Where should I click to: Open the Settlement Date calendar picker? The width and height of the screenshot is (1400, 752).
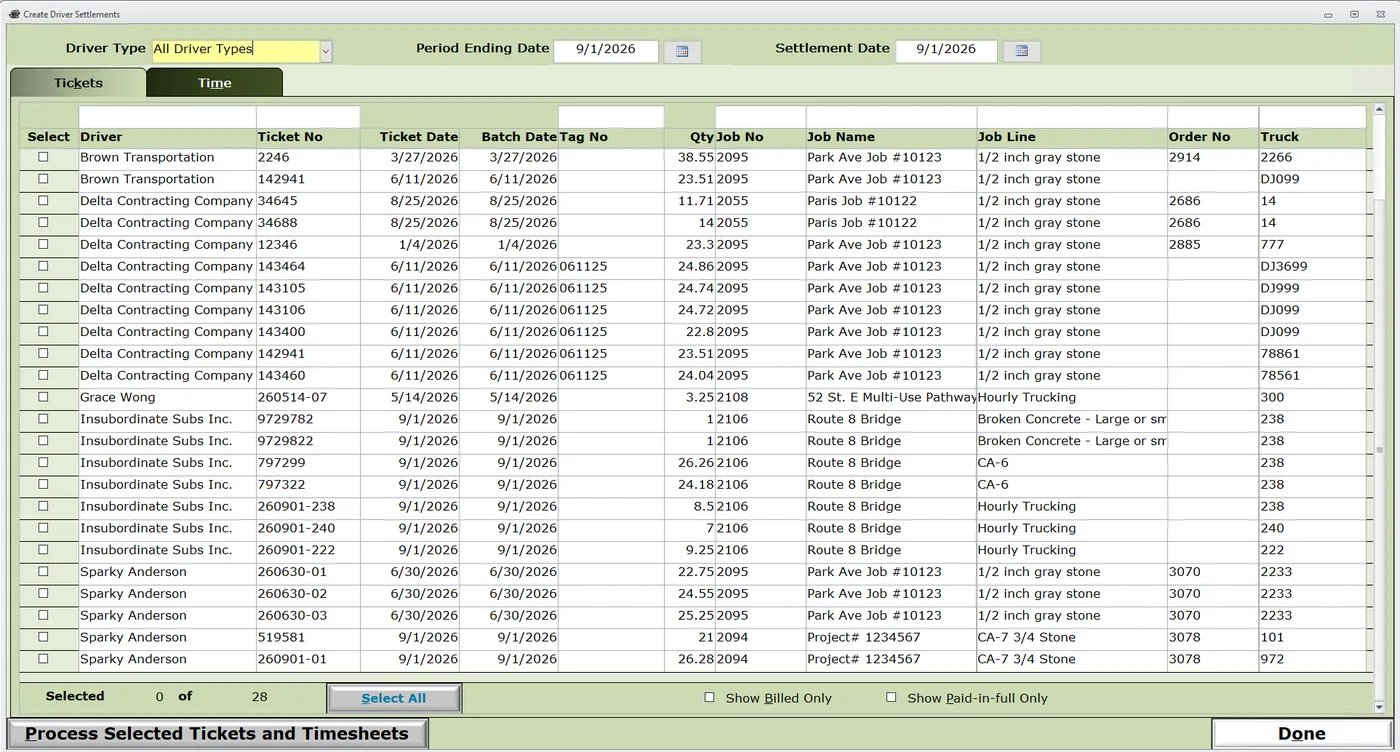click(x=1022, y=51)
